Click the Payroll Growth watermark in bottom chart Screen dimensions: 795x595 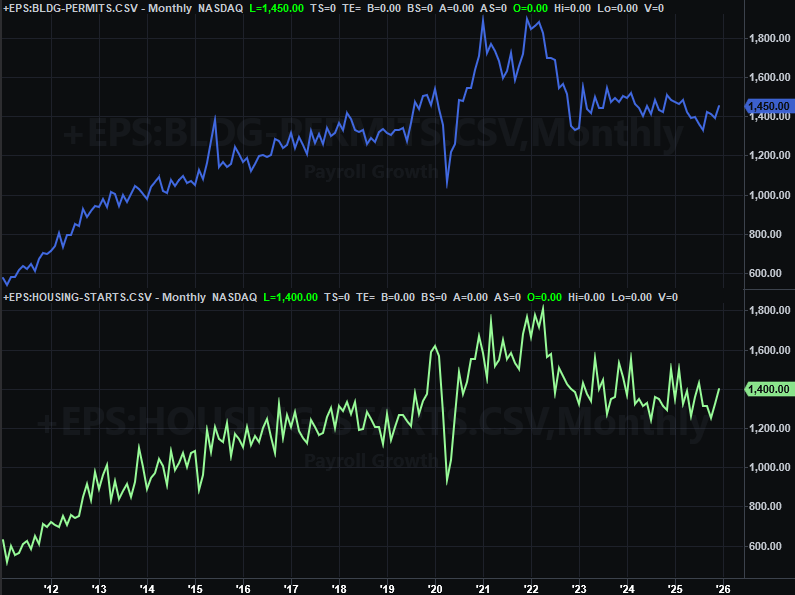point(372,461)
